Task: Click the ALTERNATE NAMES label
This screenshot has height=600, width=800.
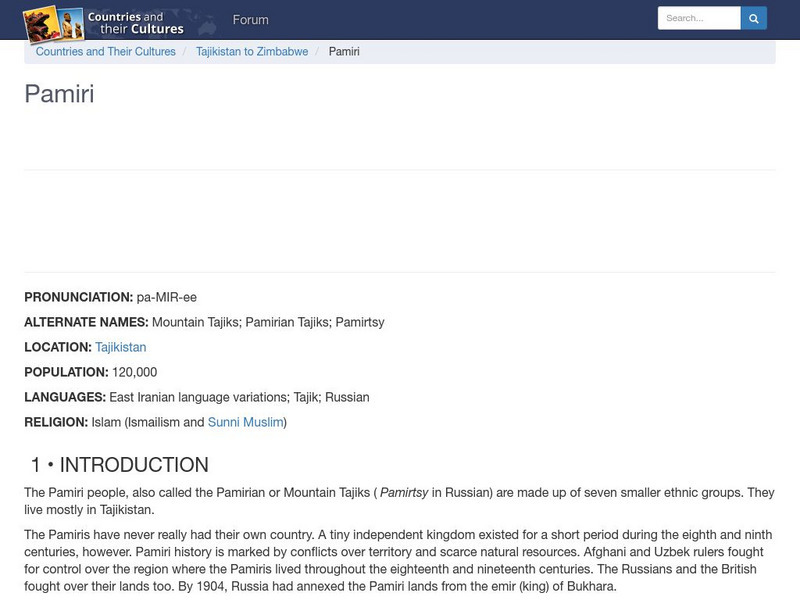Action: (86, 322)
